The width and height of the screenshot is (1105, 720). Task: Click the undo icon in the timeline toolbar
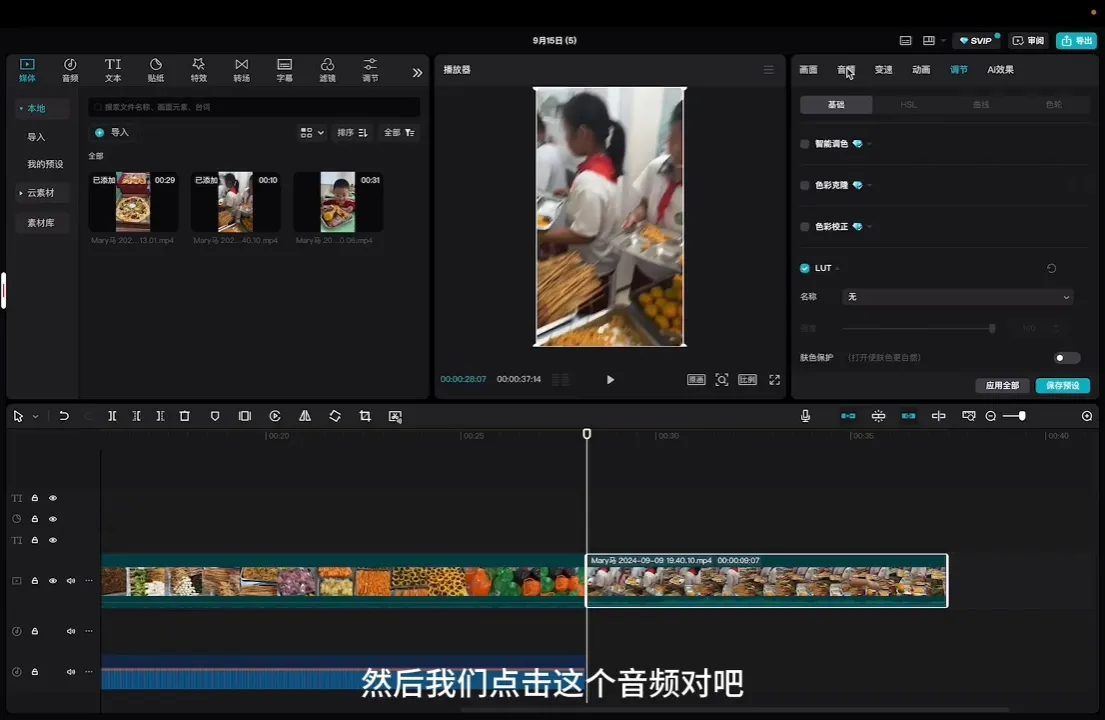[x=64, y=416]
